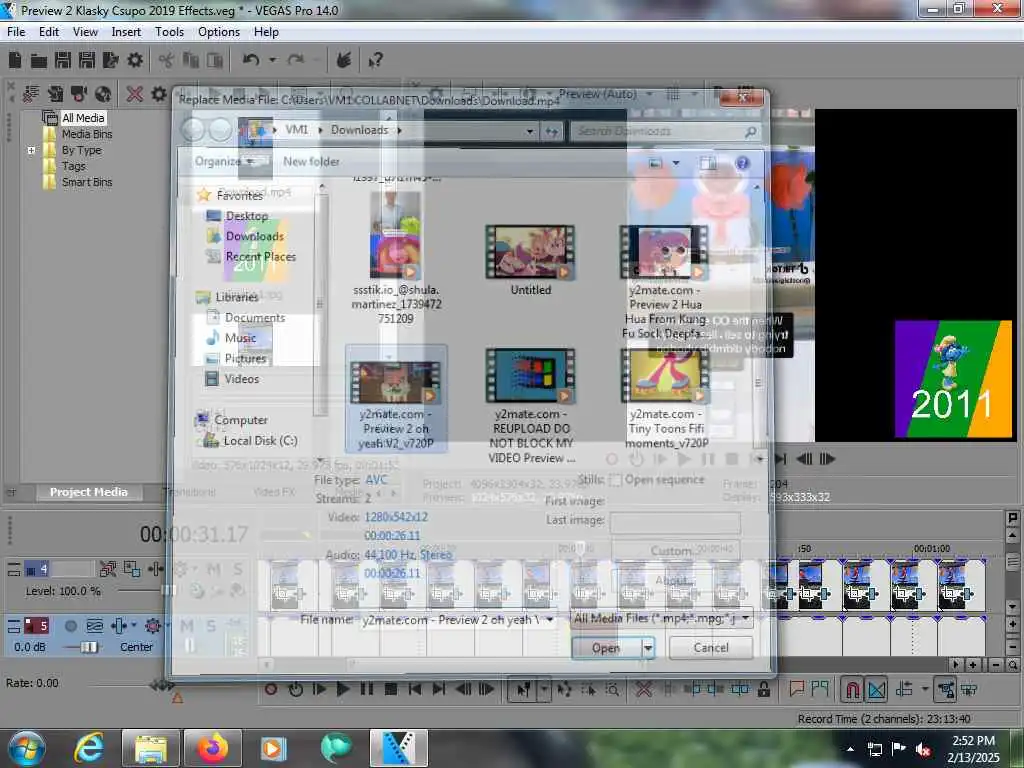Image resolution: width=1024 pixels, height=768 pixels.
Task: Click the Import Media icon in Project Media
Action: 55,95
